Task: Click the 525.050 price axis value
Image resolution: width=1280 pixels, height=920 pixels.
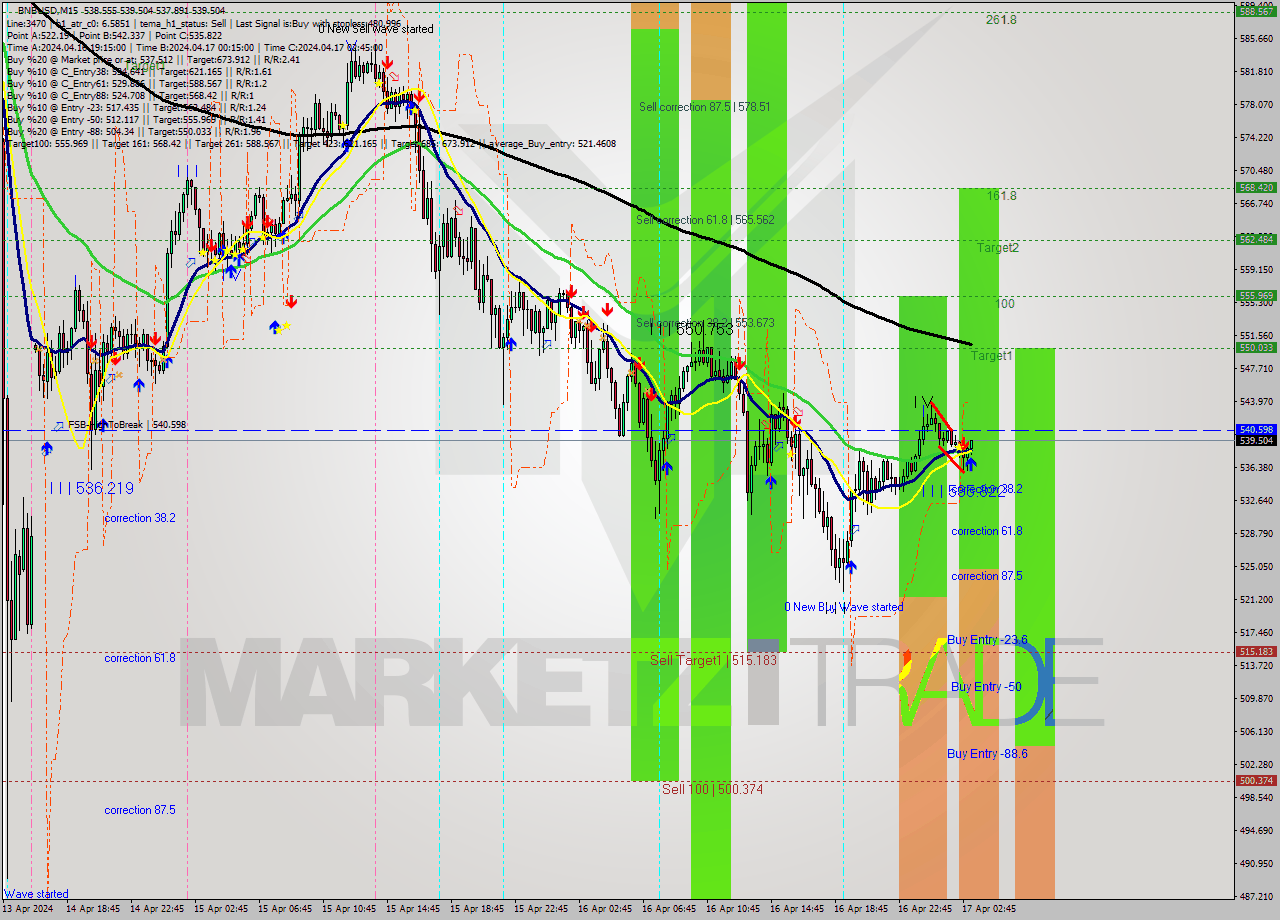Action: [1256, 566]
